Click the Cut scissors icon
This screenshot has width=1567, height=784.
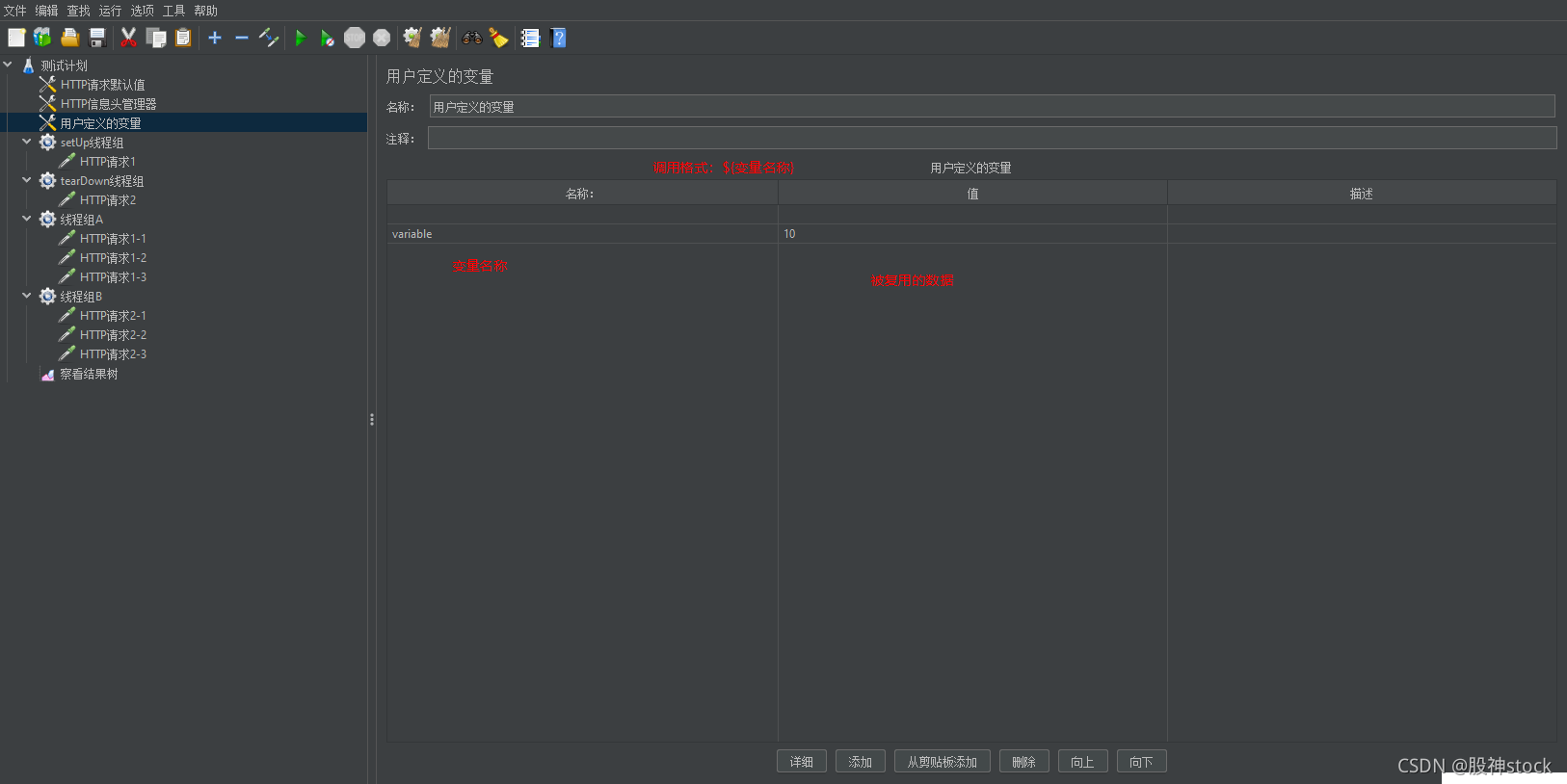tap(128, 38)
